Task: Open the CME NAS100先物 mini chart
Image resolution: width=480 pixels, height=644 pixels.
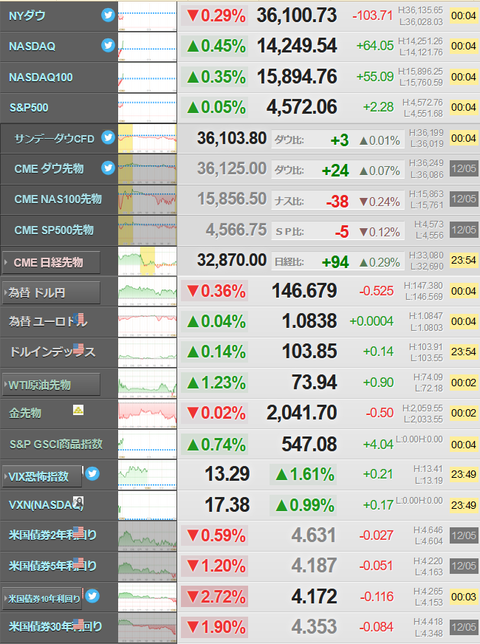Action: [147, 199]
